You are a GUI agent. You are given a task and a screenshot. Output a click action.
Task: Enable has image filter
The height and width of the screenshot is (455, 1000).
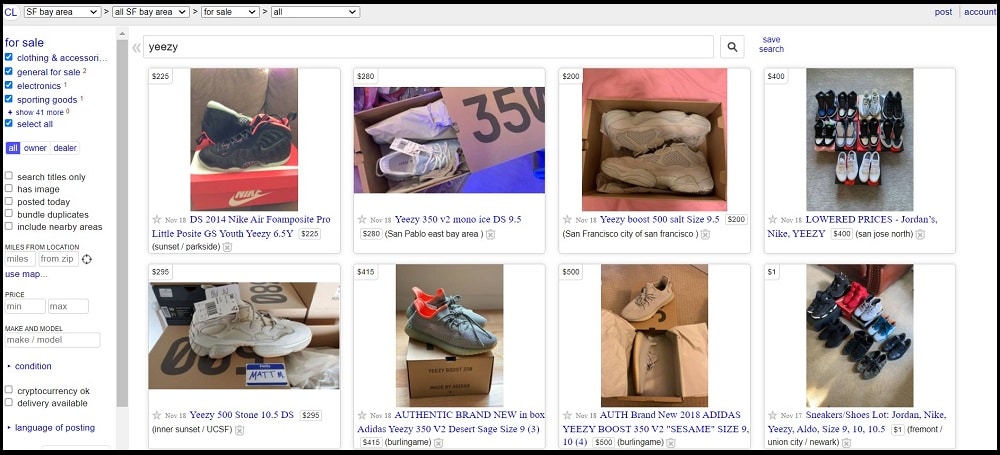click(x=9, y=189)
